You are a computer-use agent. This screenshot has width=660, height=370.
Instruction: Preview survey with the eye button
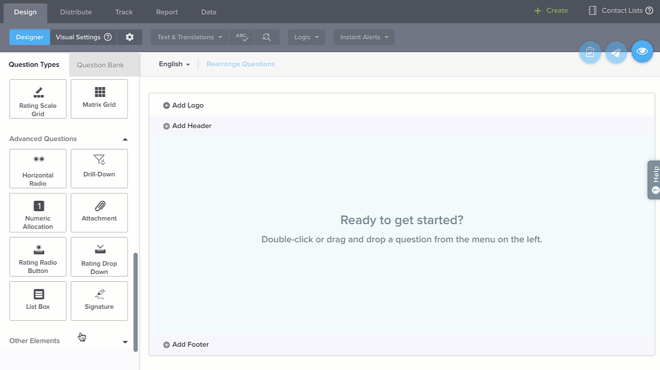[x=642, y=51]
